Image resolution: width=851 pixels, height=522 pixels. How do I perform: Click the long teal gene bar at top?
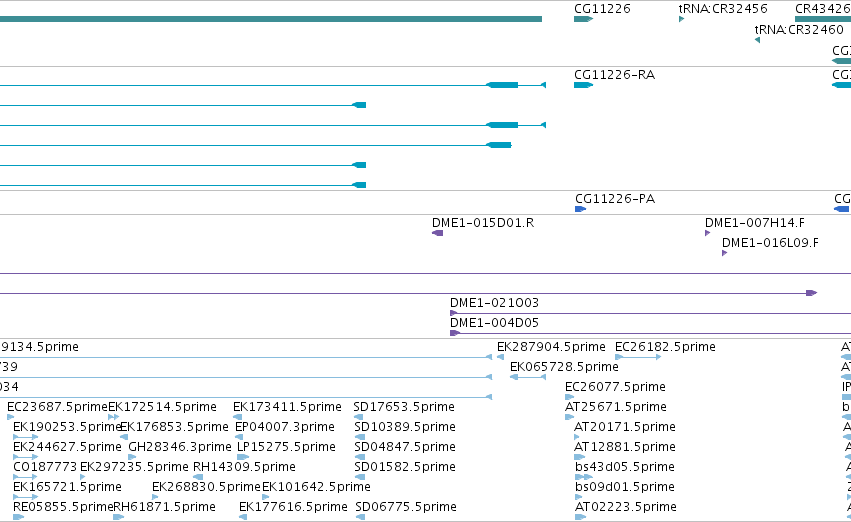click(x=271, y=19)
